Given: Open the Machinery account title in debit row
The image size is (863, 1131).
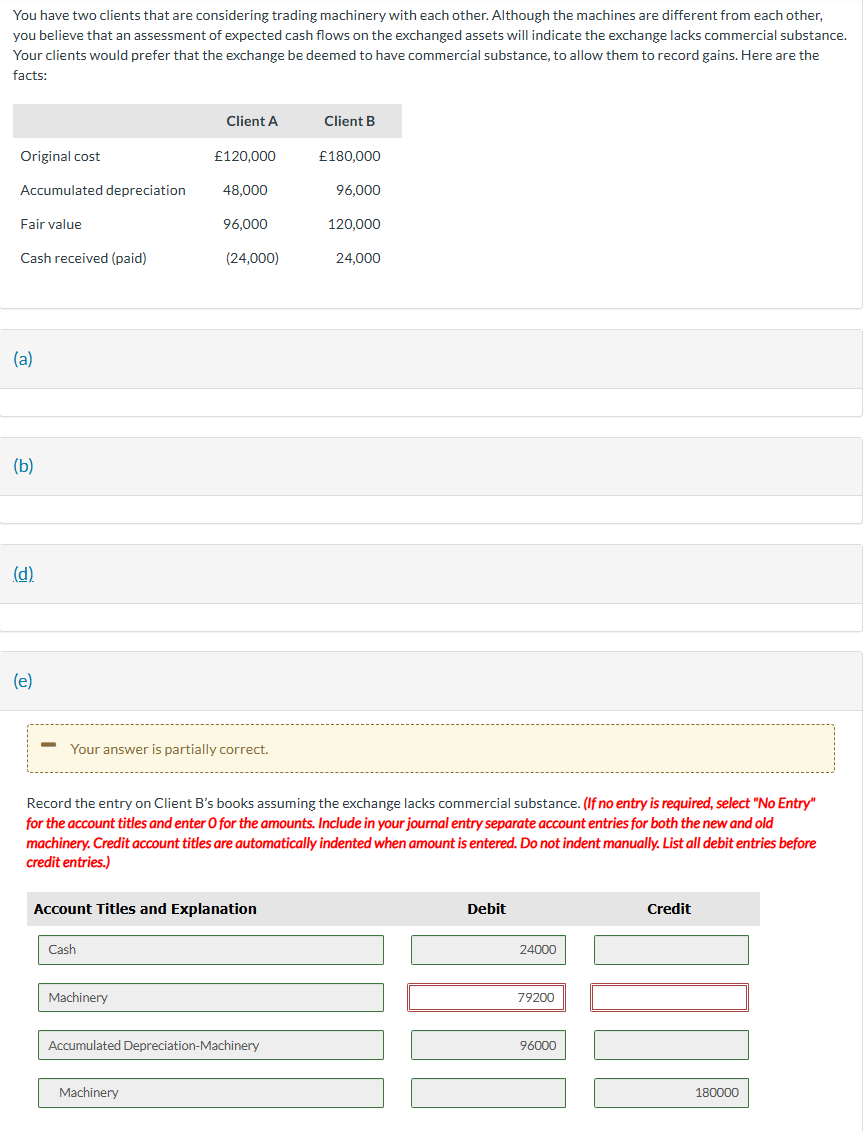Looking at the screenshot, I should click(211, 998).
